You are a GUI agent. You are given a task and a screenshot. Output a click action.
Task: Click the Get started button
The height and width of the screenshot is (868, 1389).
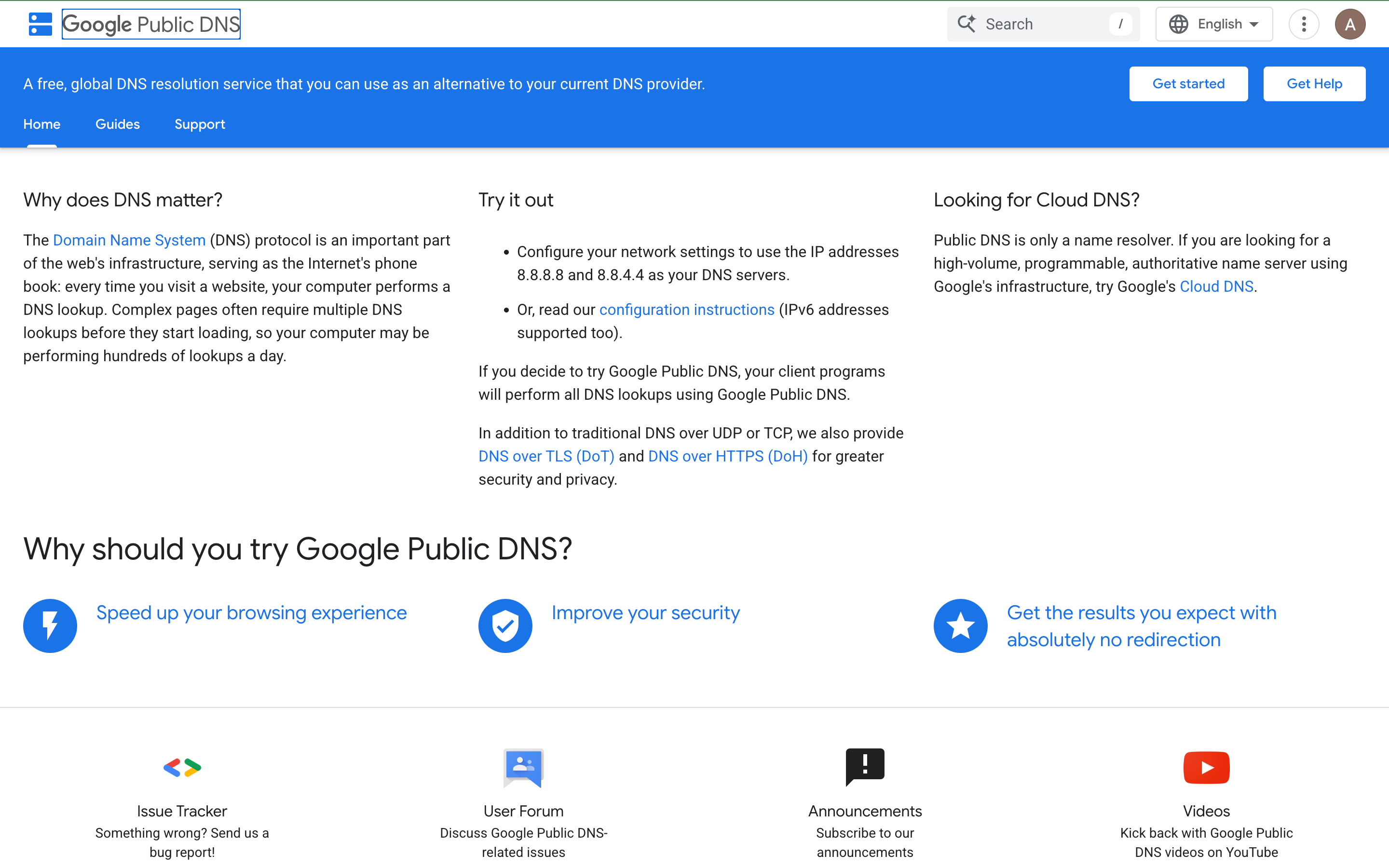pyautogui.click(x=1188, y=84)
